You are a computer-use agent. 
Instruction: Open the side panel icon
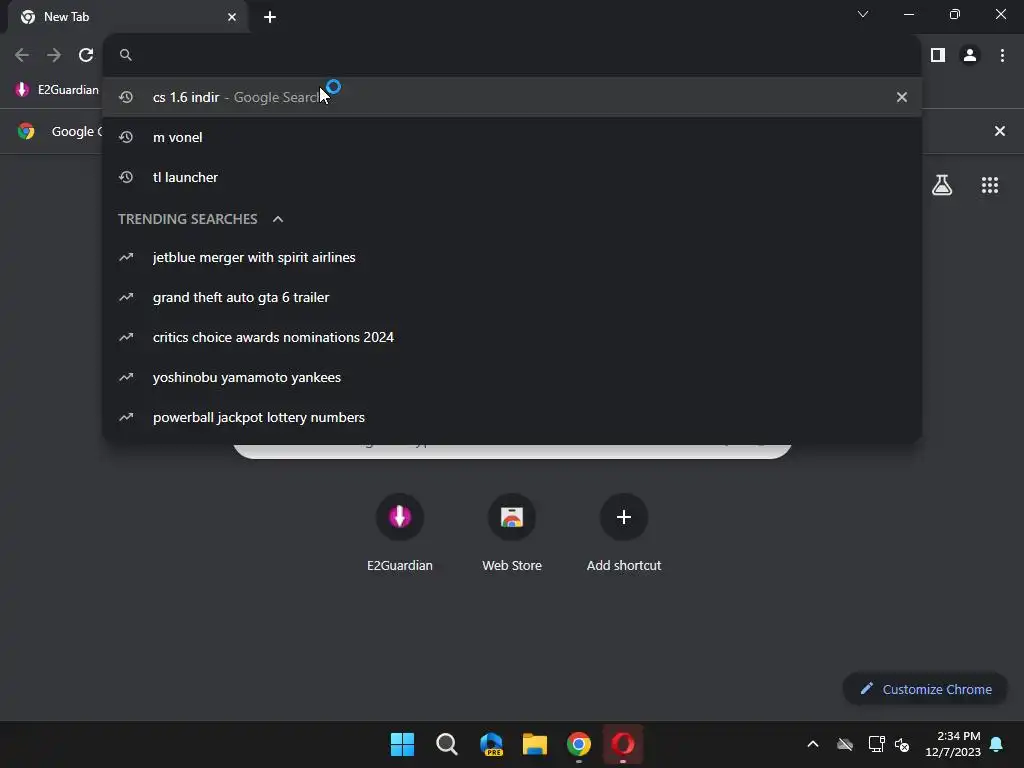pyautogui.click(x=938, y=56)
